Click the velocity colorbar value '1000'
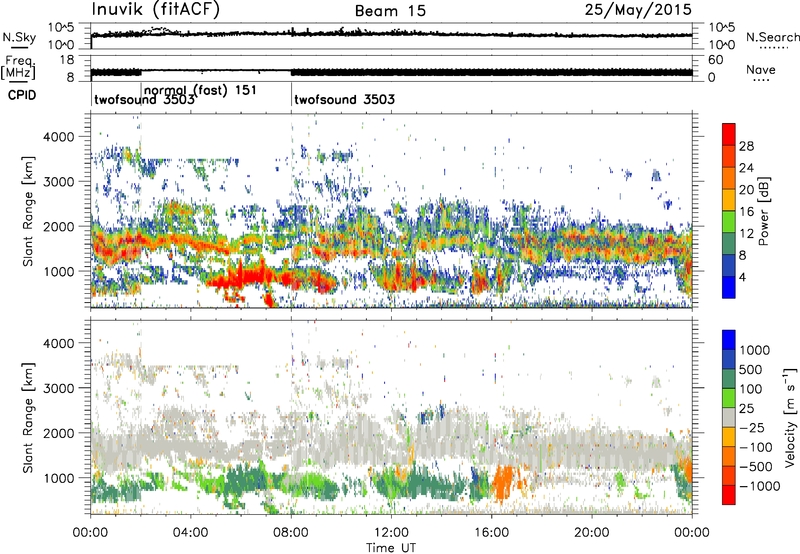The image size is (800, 554). pyautogui.click(x=755, y=350)
